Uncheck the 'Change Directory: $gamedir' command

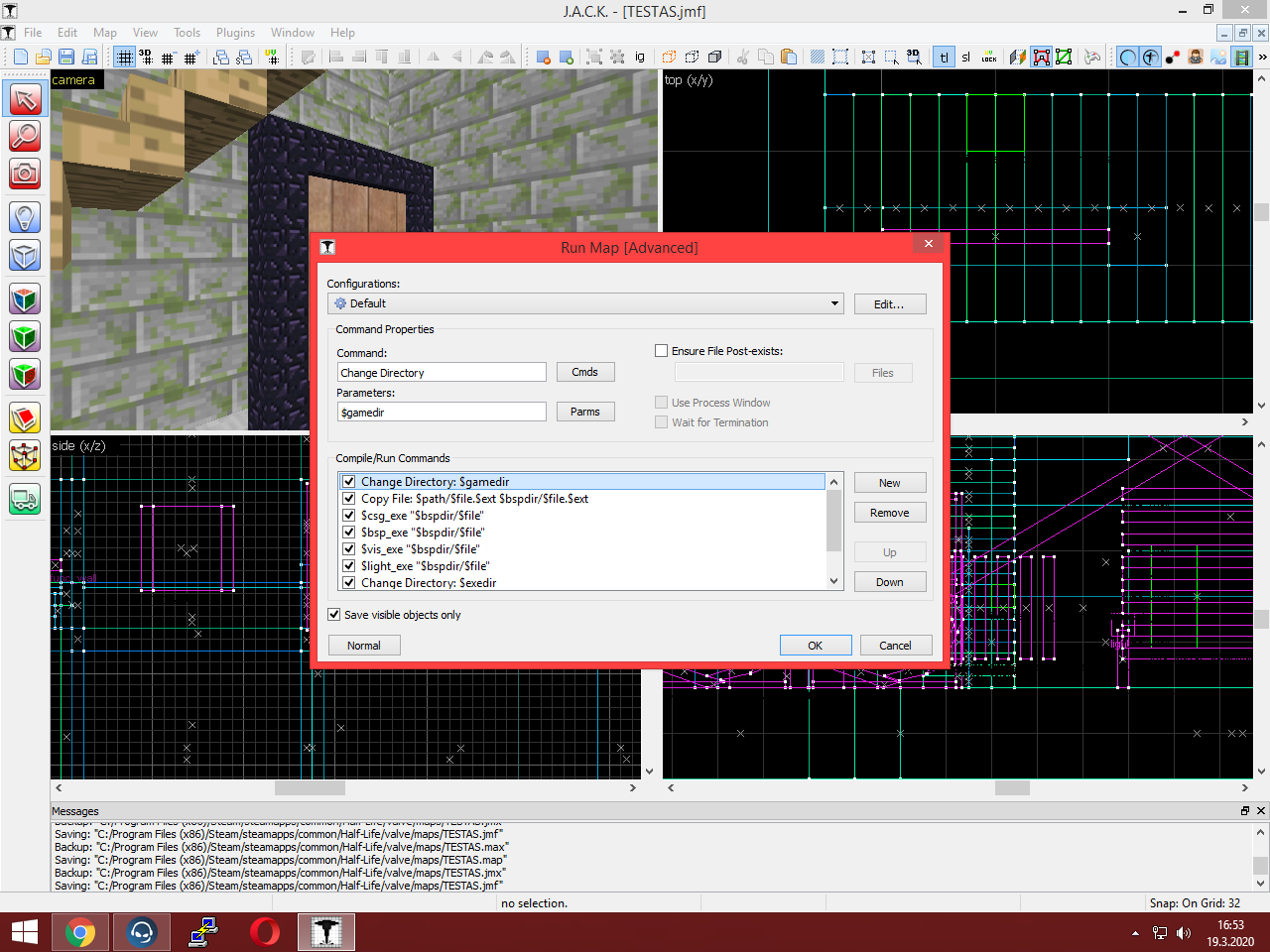[349, 482]
